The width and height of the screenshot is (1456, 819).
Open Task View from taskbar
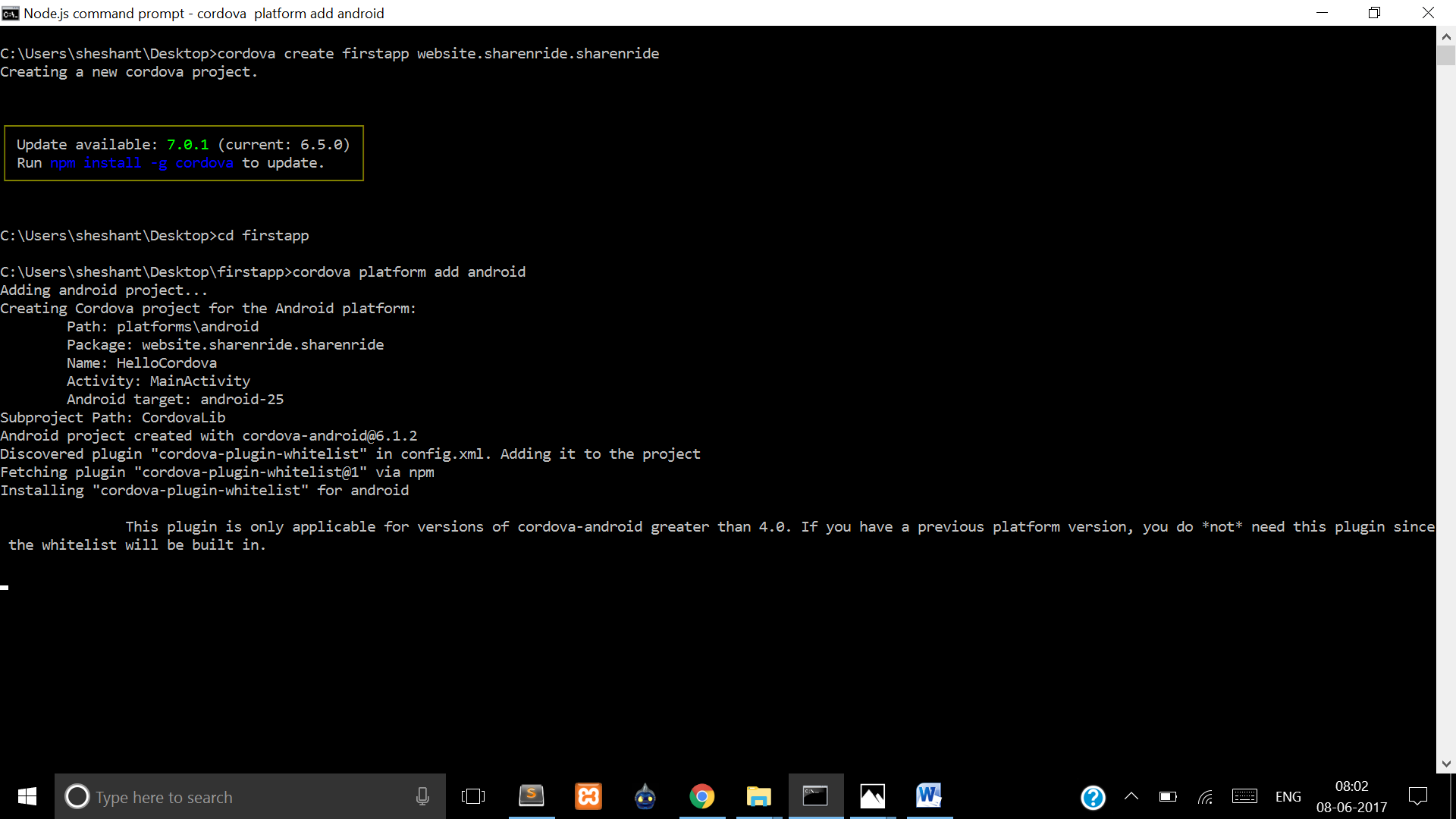pyautogui.click(x=473, y=796)
